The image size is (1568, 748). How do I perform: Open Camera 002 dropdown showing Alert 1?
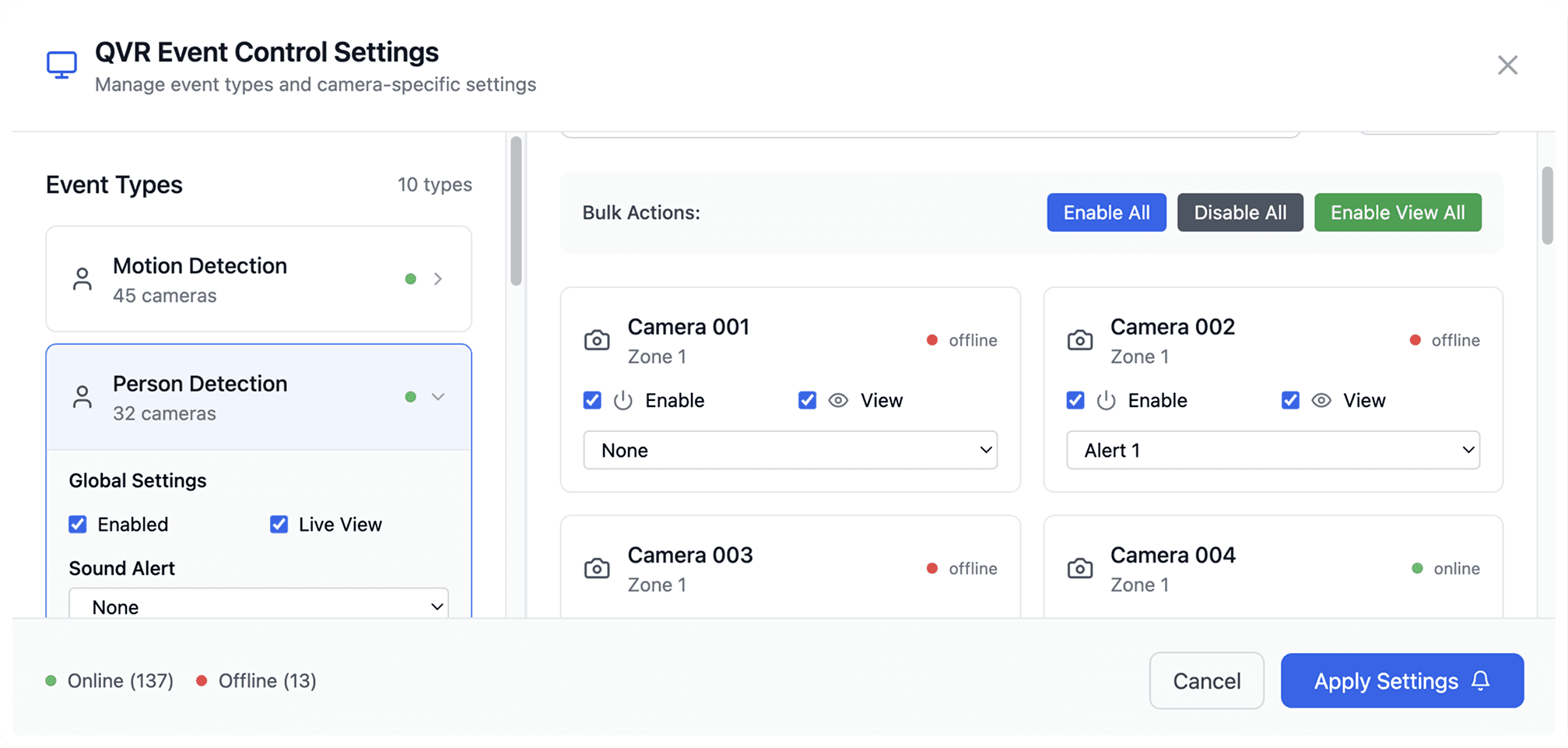point(1272,451)
